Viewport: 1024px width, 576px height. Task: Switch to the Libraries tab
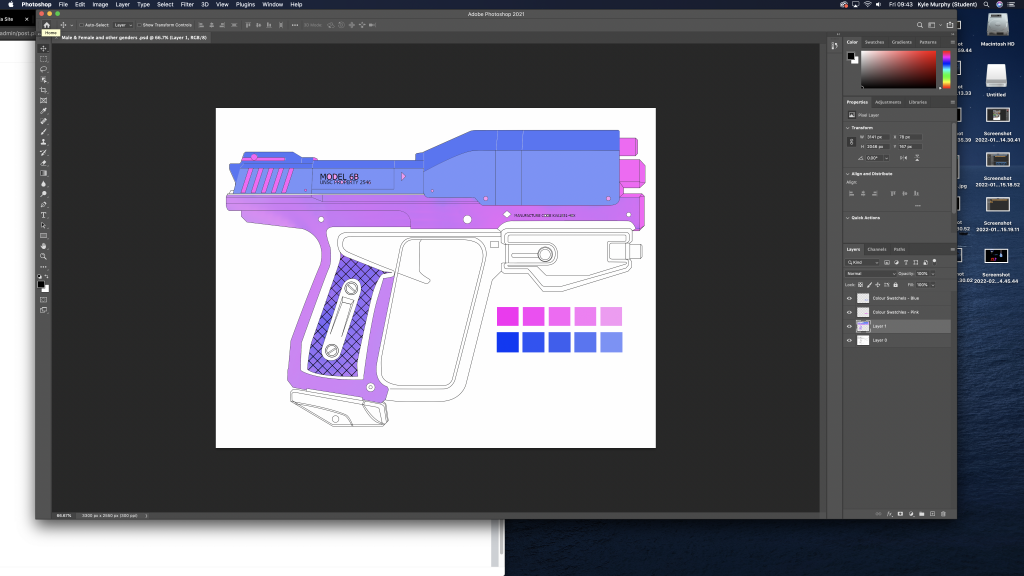918,102
